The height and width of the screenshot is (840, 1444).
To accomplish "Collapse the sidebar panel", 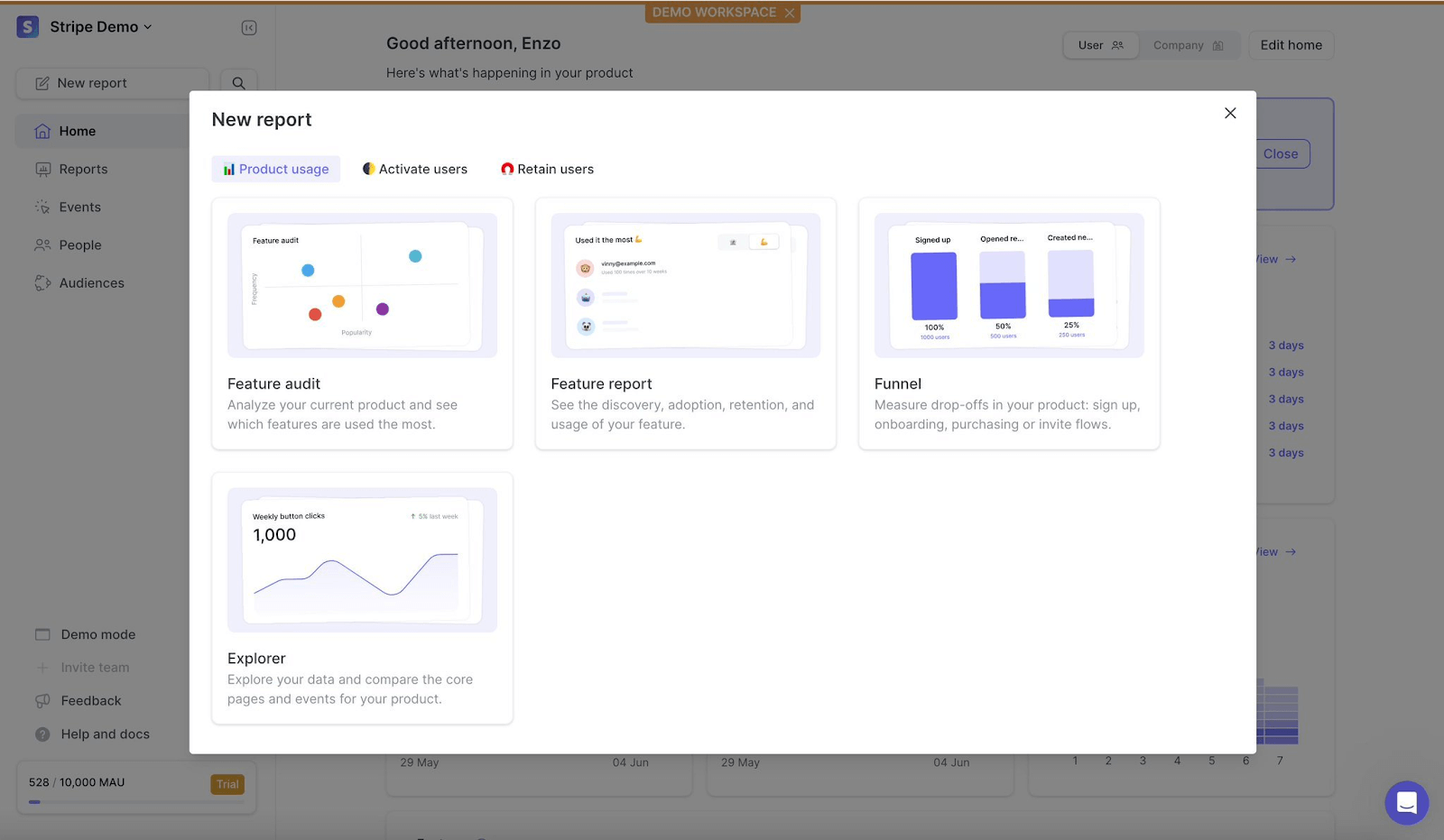I will pos(247,27).
